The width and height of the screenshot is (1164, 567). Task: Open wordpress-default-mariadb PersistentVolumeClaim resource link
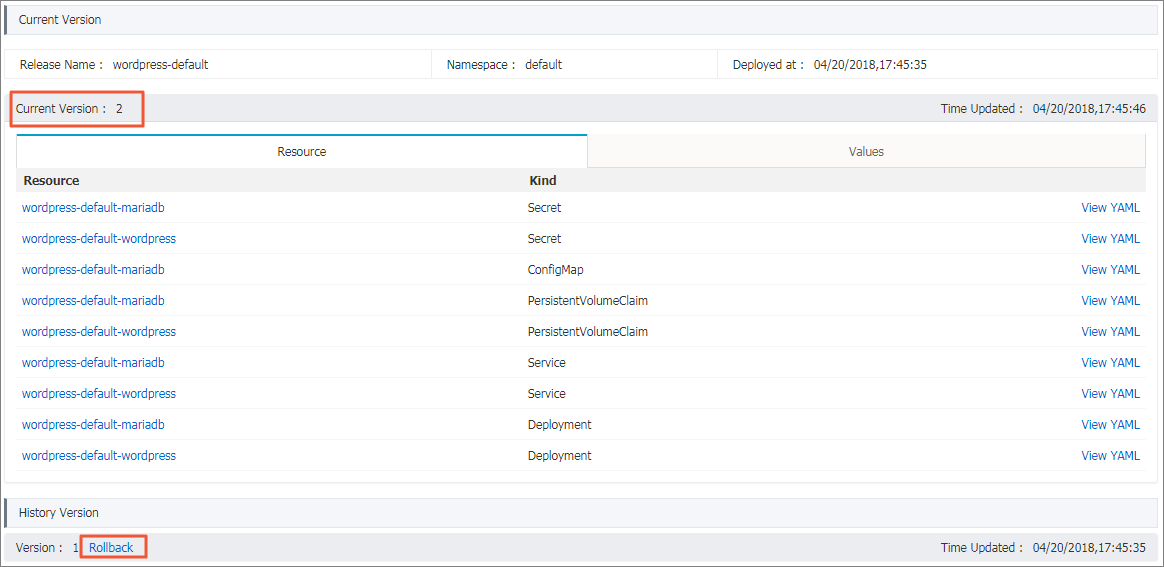tap(94, 301)
